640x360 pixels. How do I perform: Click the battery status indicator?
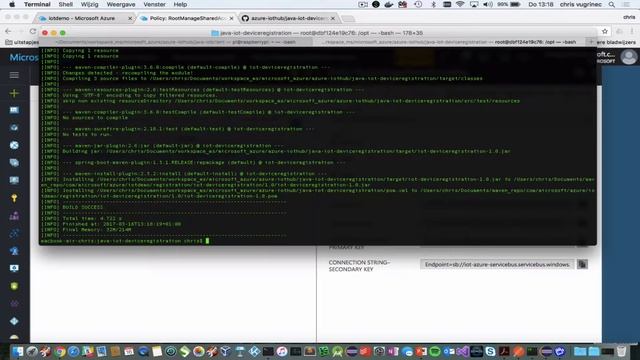[x=509, y=4]
